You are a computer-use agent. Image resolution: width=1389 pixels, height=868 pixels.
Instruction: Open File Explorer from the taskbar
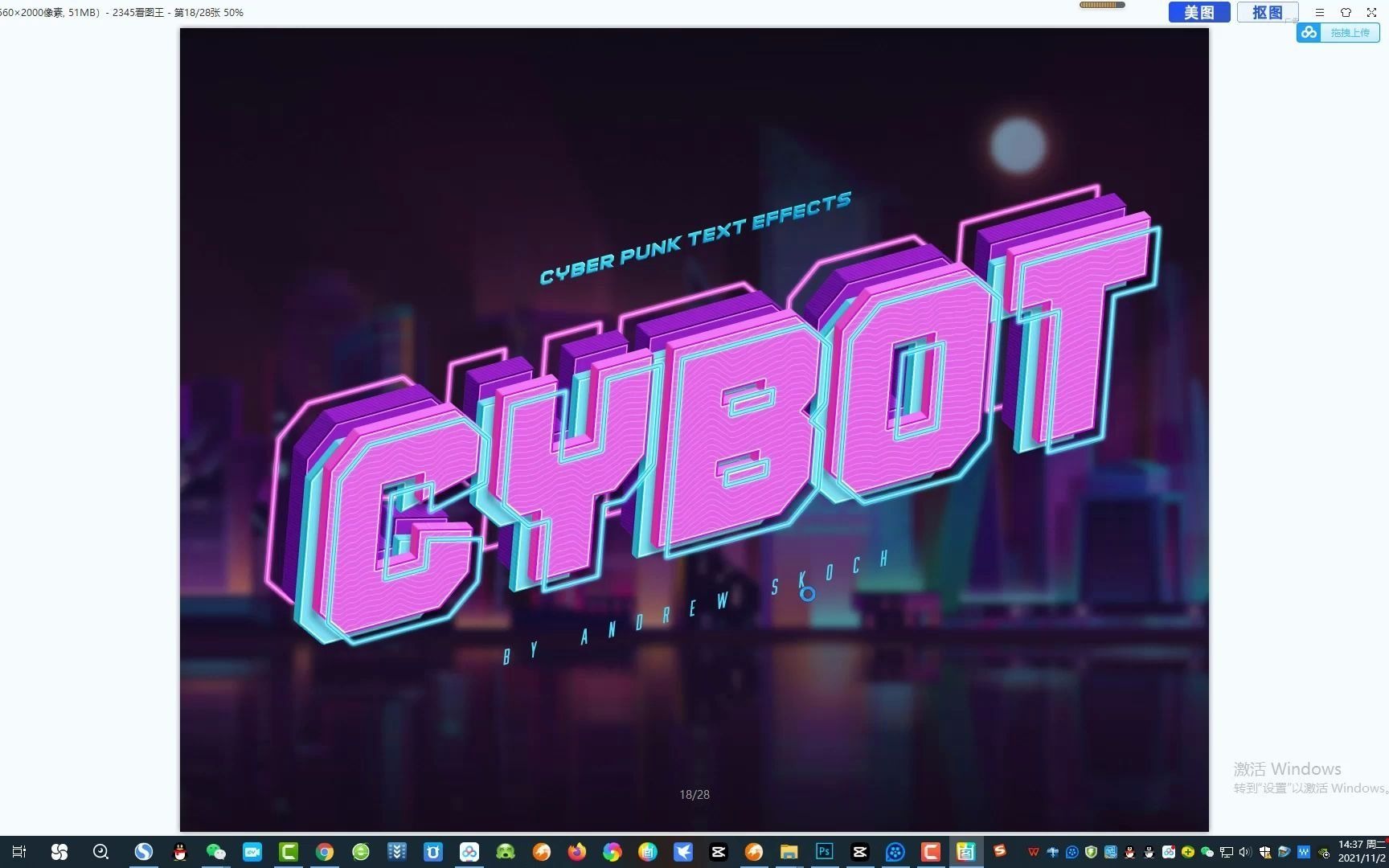(789, 852)
